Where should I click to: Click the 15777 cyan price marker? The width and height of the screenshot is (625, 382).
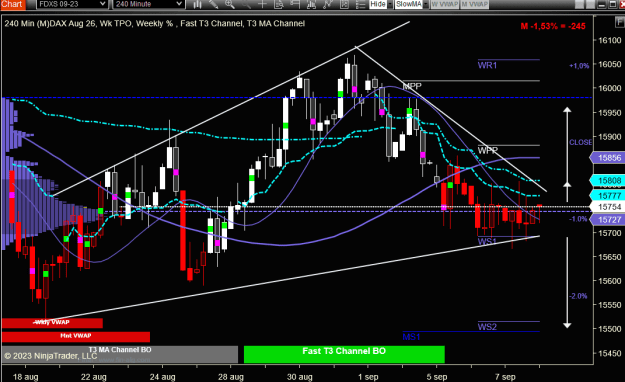click(x=607, y=195)
